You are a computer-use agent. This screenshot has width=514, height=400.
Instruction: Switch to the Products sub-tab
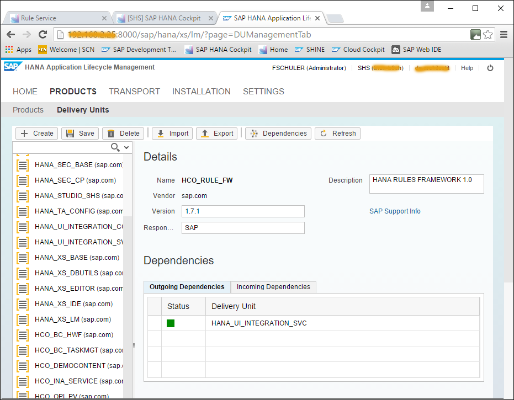28,110
